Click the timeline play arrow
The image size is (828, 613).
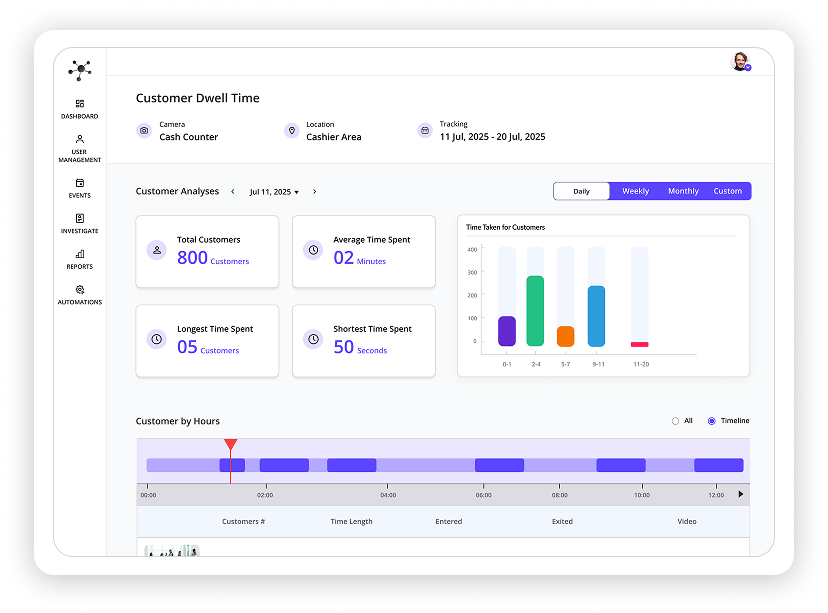click(x=740, y=494)
